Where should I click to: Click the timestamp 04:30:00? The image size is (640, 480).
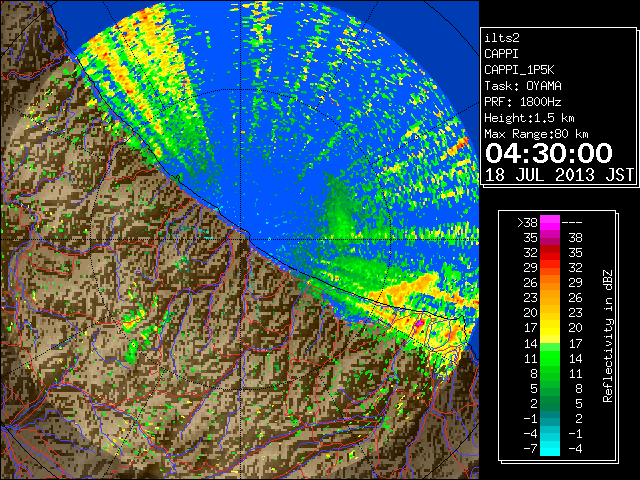tap(549, 153)
